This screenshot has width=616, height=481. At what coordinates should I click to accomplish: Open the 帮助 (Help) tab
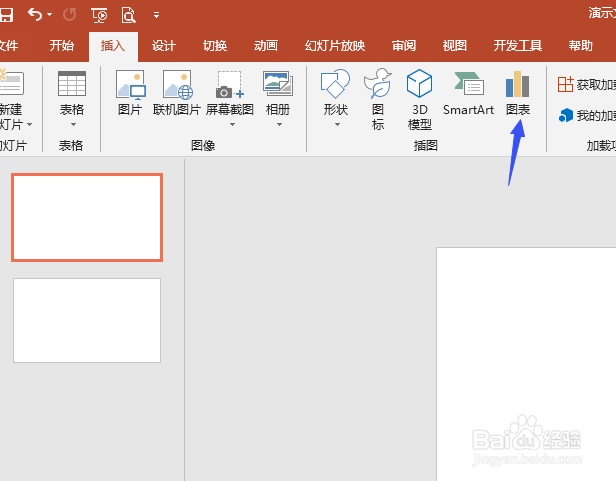[581, 46]
